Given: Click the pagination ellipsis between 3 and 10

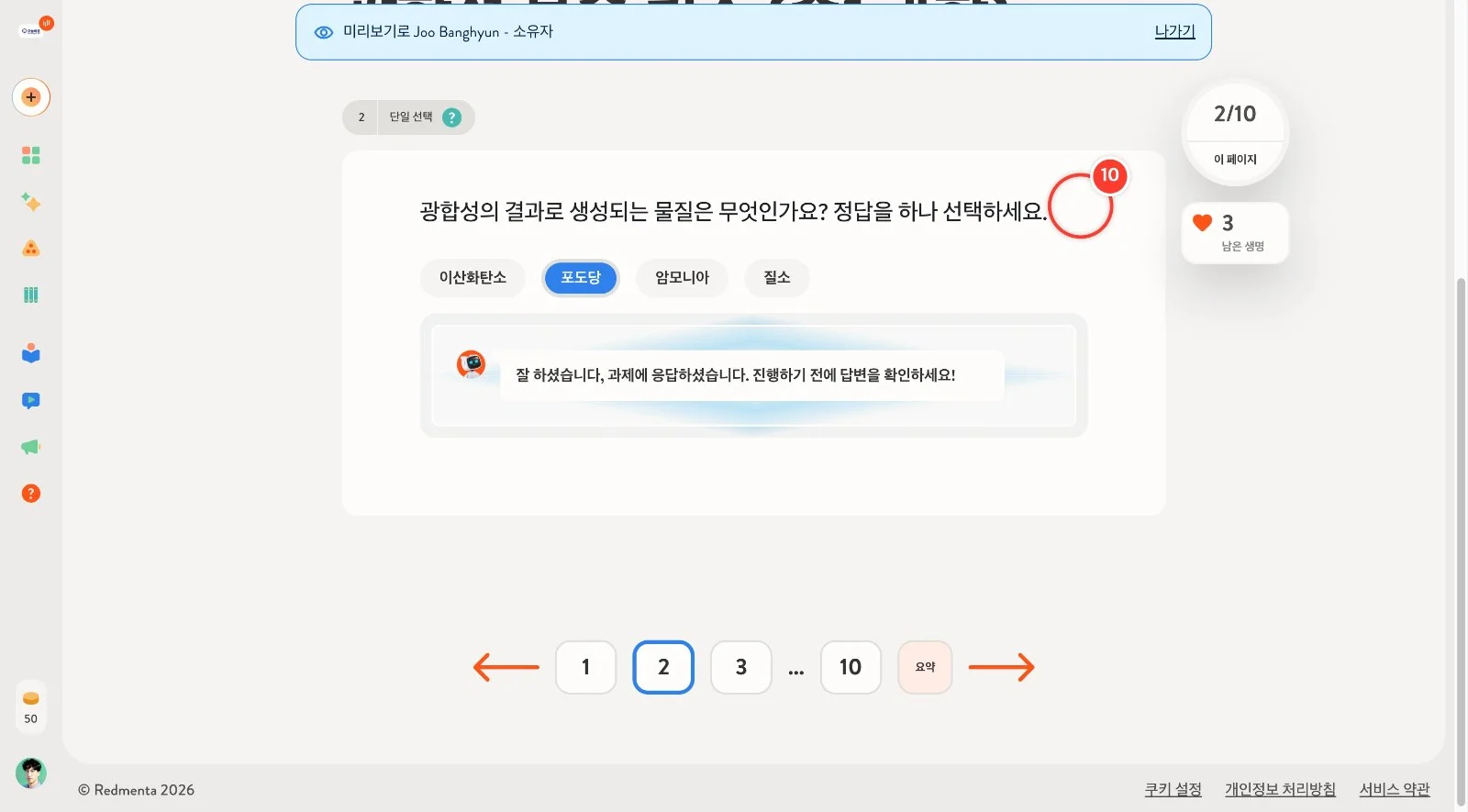Looking at the screenshot, I should point(796,673).
